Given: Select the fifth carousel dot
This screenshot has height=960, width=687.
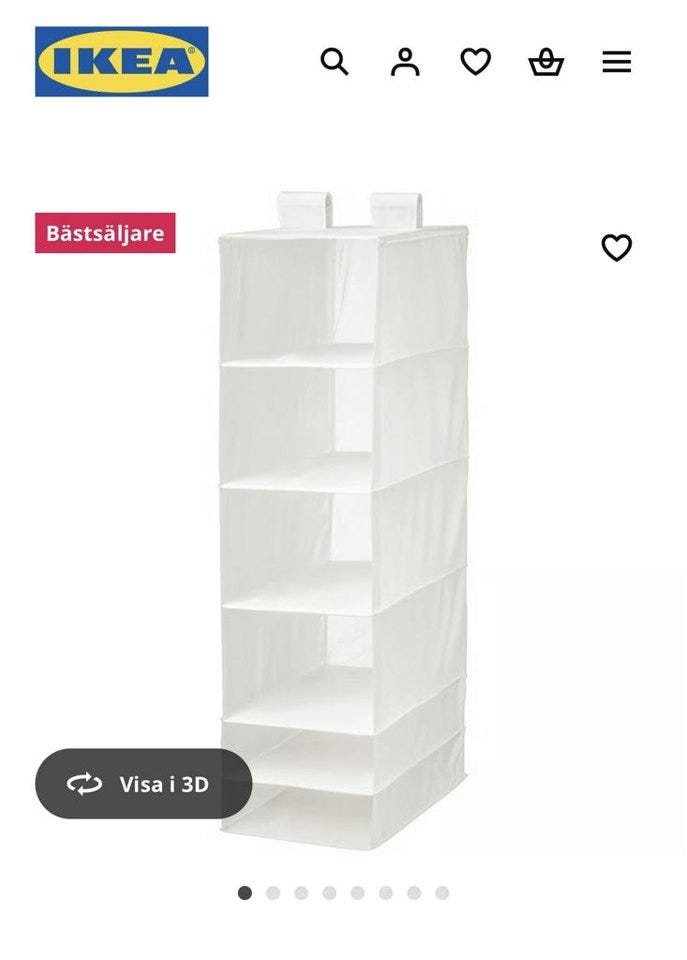Looking at the screenshot, I should [x=358, y=893].
